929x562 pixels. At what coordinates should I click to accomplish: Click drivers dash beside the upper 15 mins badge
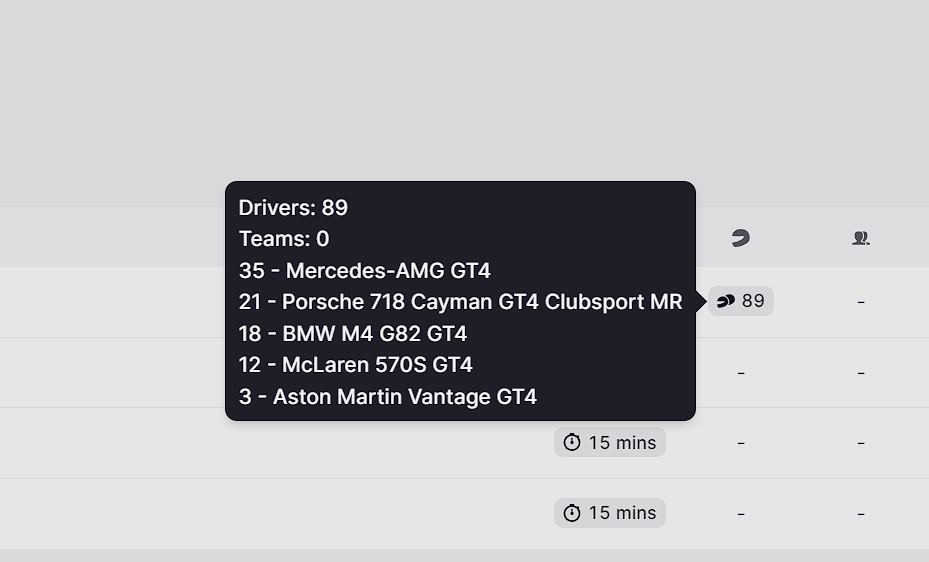(x=741, y=443)
